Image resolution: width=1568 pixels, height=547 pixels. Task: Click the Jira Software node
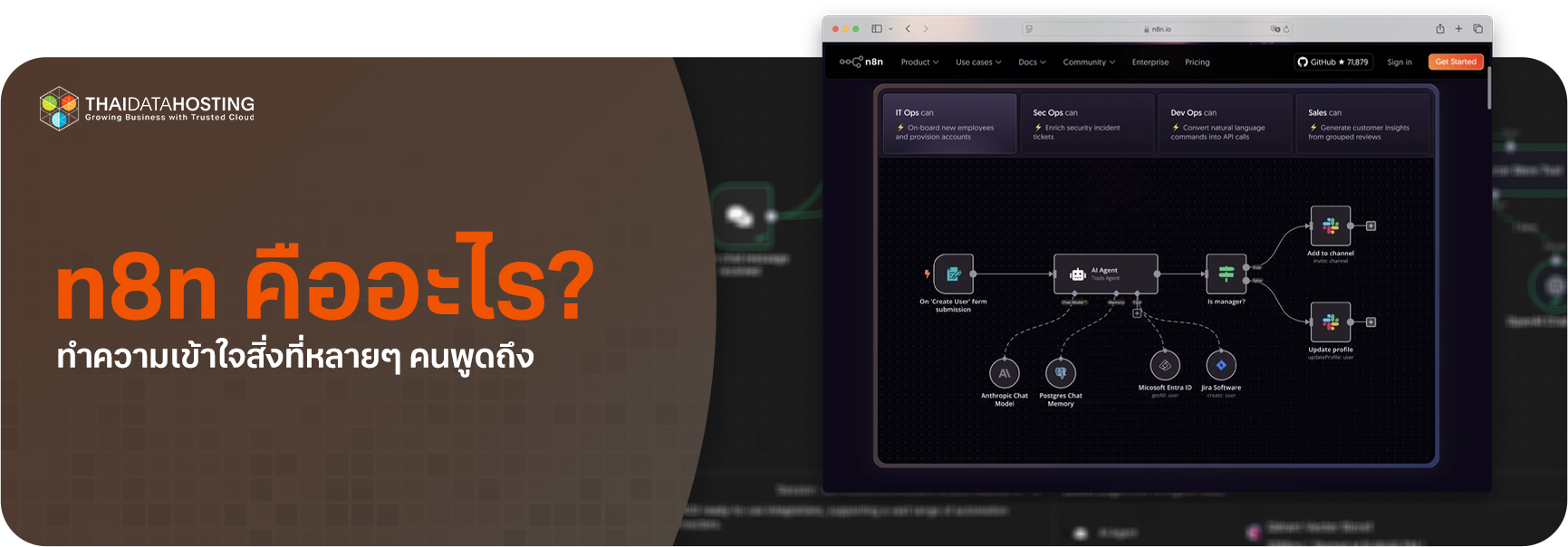[1221, 365]
